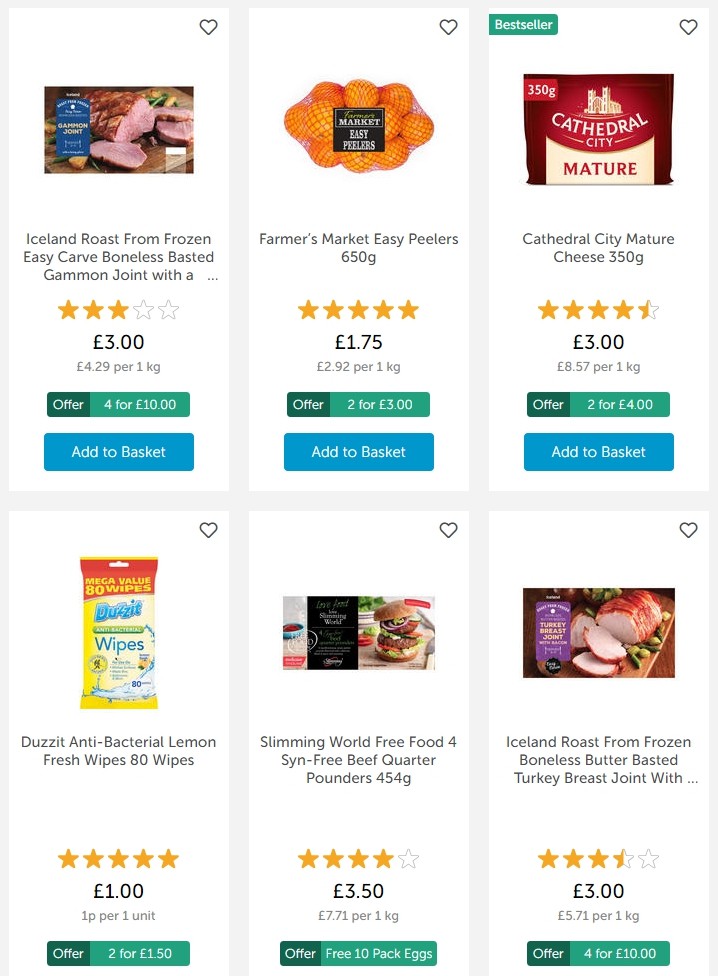Image resolution: width=718 pixels, height=976 pixels.
Task: Open Slimming World Quarter Pounders title link
Action: point(359,760)
